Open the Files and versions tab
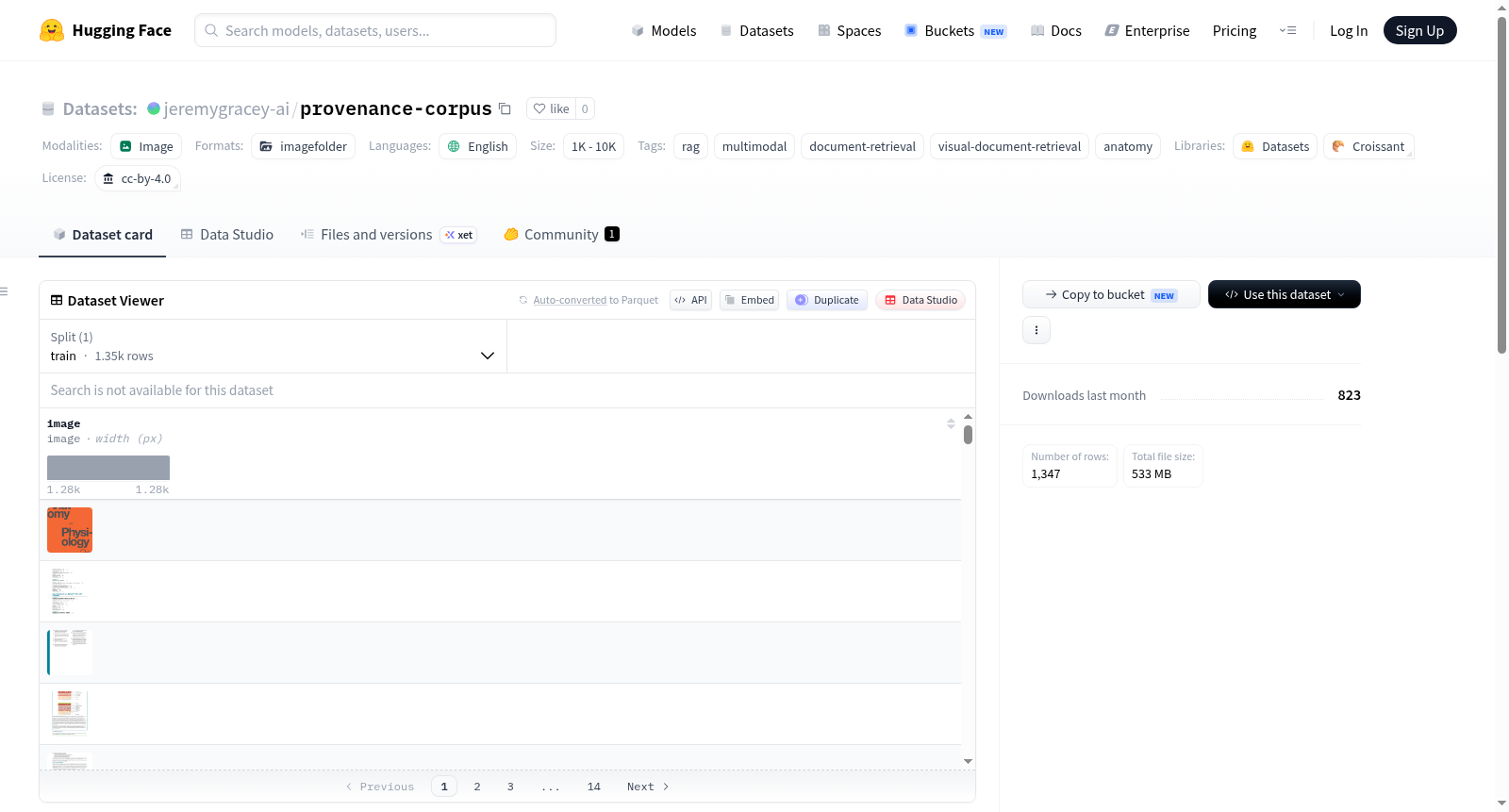This screenshot has width=1509, height=812. 389,234
